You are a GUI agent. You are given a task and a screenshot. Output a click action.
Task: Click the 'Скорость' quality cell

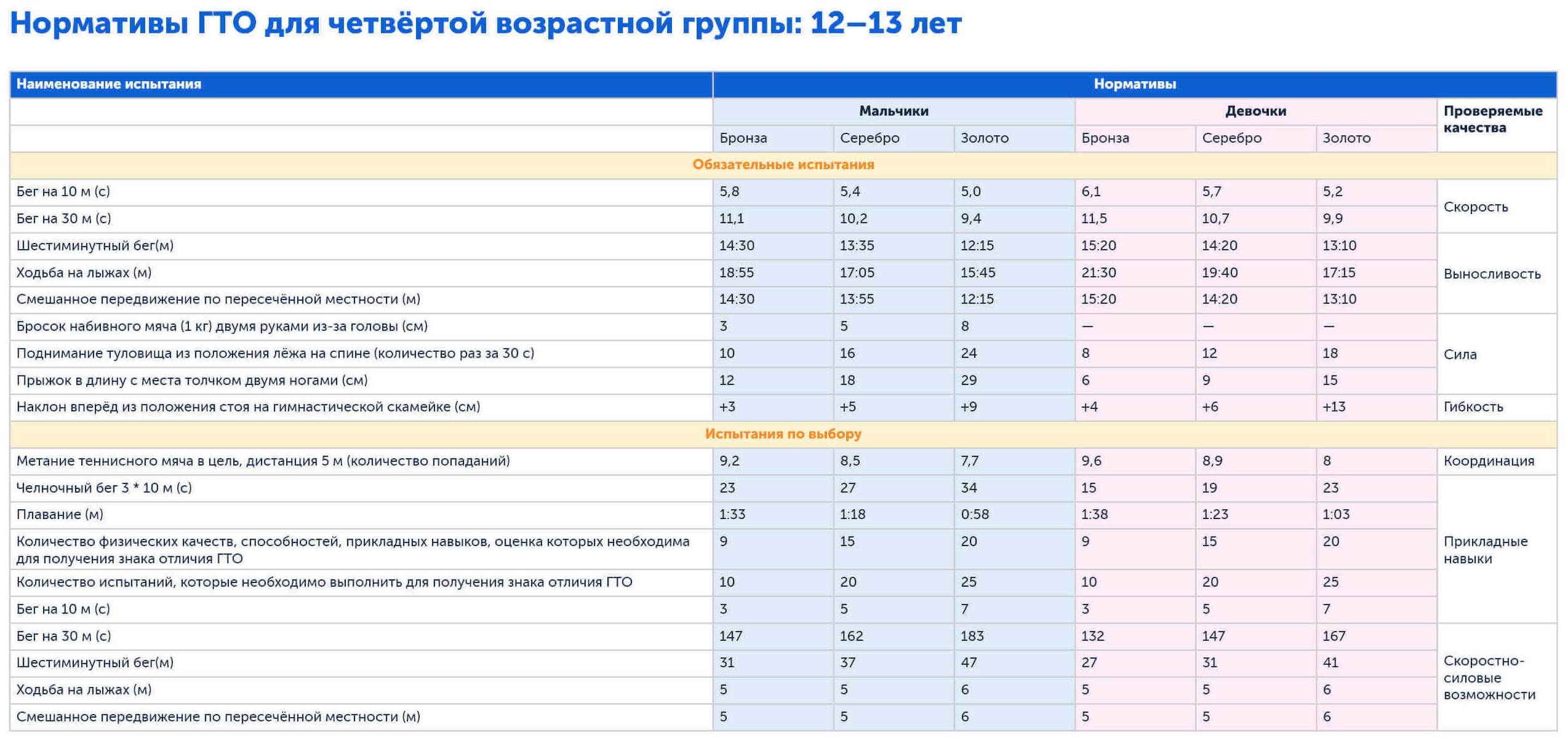1475,207
